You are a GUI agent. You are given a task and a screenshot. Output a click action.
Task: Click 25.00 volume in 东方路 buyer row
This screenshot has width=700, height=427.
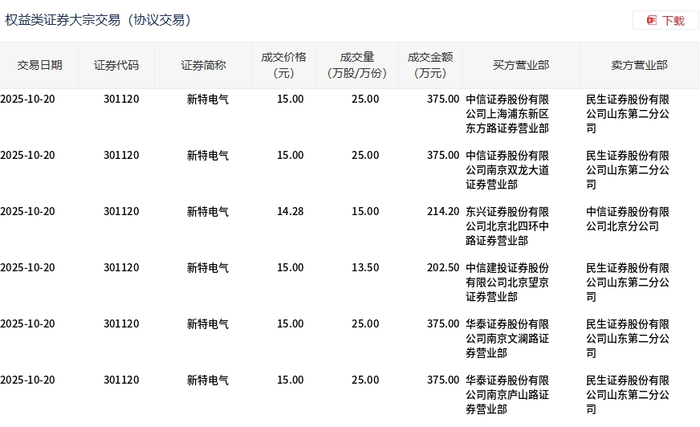pos(365,99)
